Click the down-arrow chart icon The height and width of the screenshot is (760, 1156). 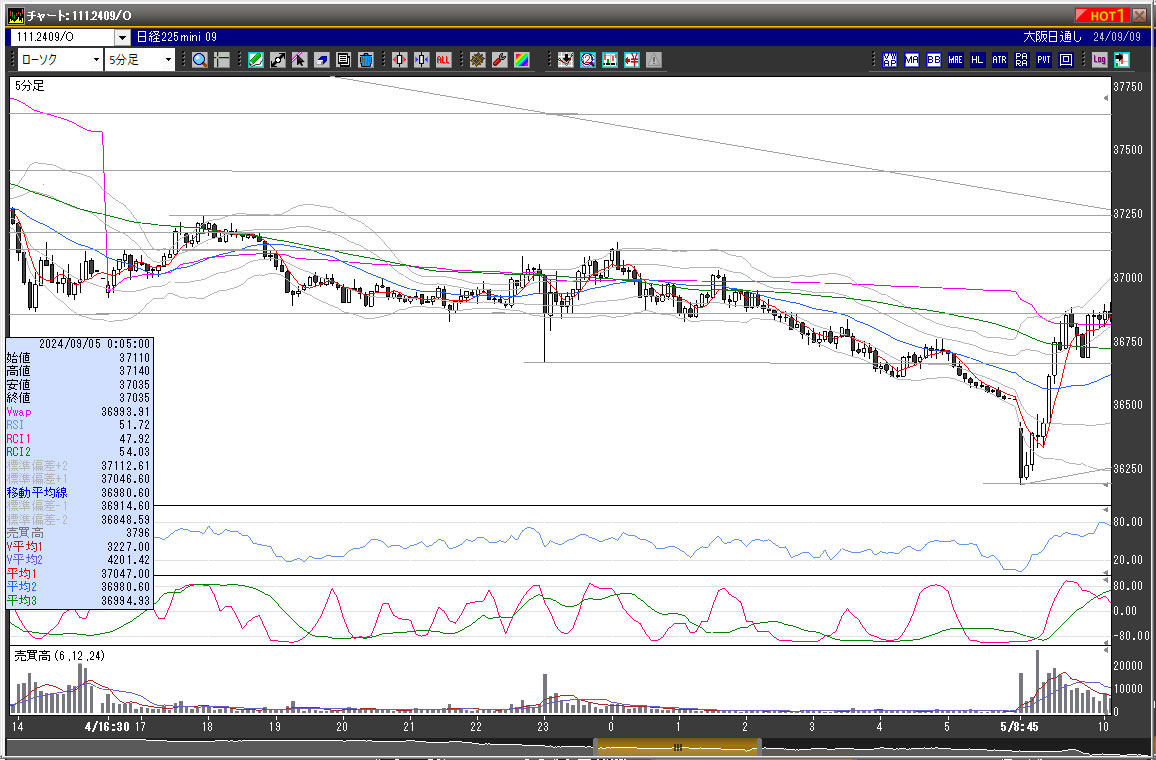click(565, 60)
